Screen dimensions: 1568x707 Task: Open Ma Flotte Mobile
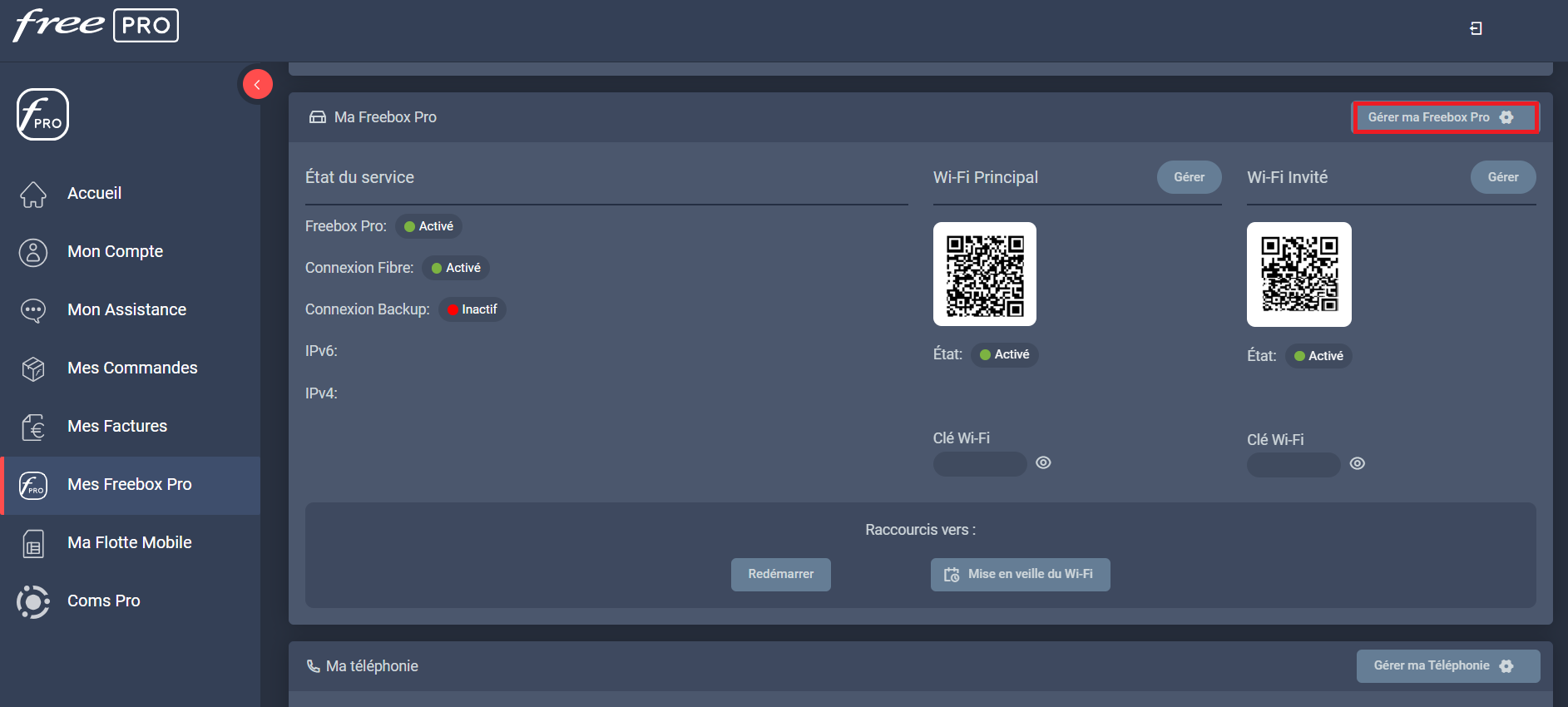130,542
